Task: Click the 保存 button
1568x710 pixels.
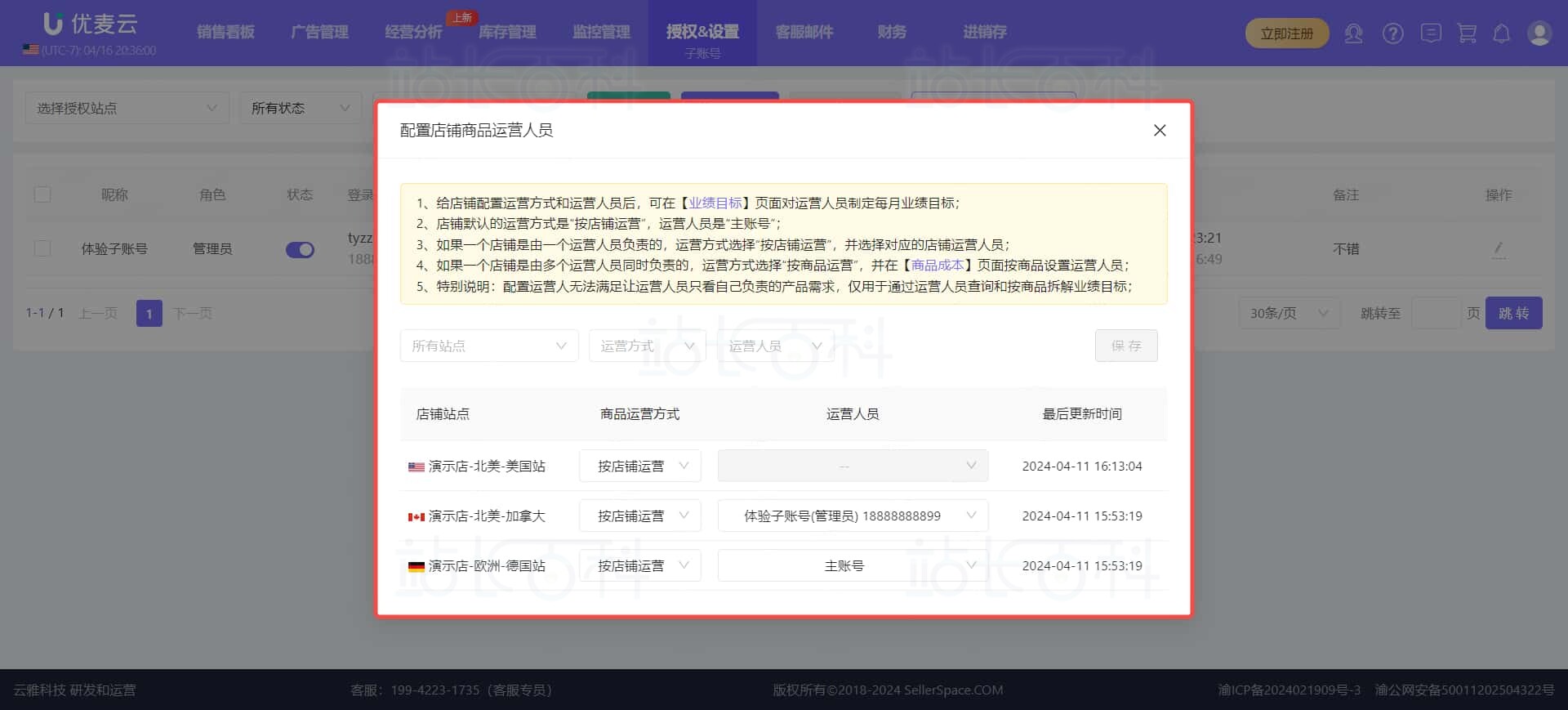Action: (x=1125, y=346)
